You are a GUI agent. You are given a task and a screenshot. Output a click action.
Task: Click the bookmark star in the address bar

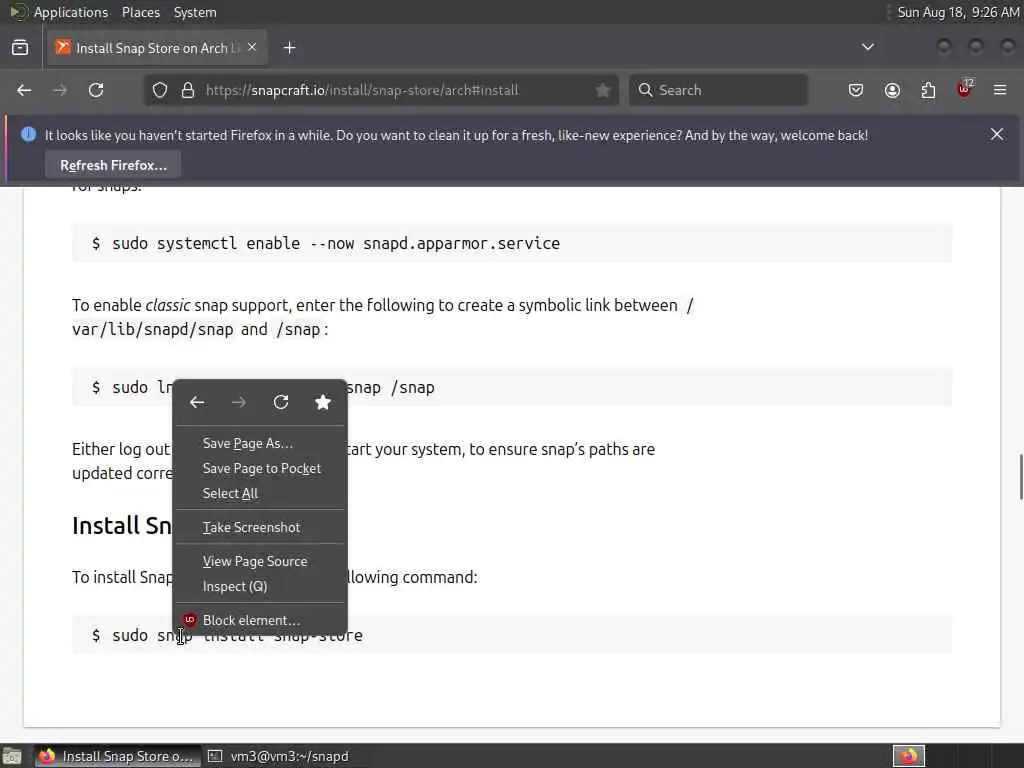(x=603, y=90)
